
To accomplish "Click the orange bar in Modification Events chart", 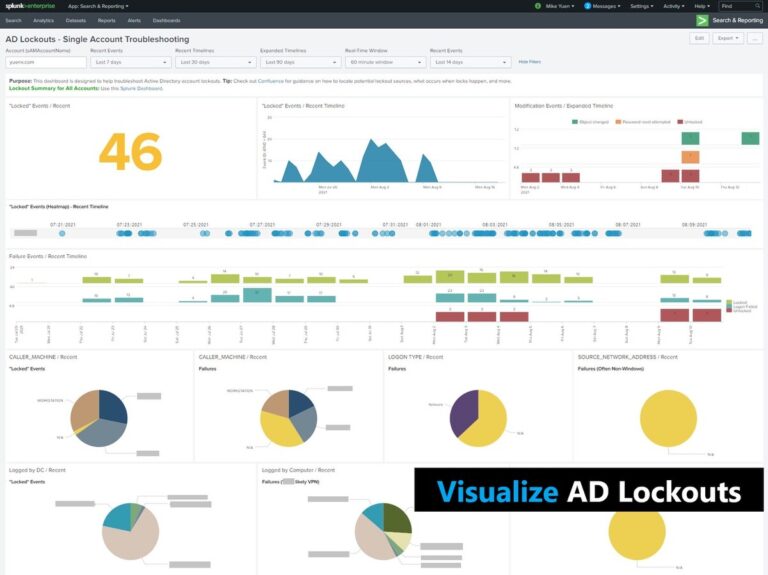I will [690, 157].
